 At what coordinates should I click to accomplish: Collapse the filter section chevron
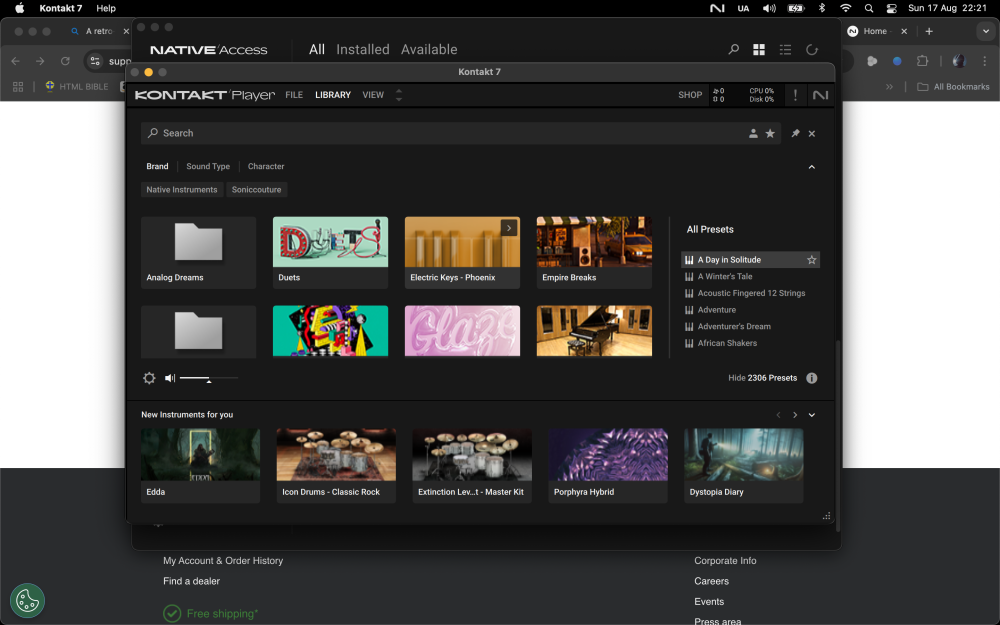click(x=812, y=166)
